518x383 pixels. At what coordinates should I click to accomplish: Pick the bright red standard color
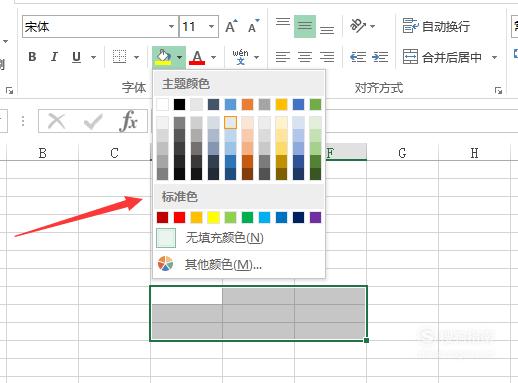click(x=179, y=218)
